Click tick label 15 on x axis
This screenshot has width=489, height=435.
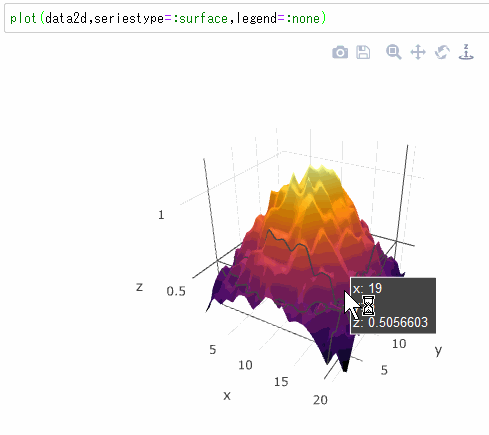click(281, 382)
